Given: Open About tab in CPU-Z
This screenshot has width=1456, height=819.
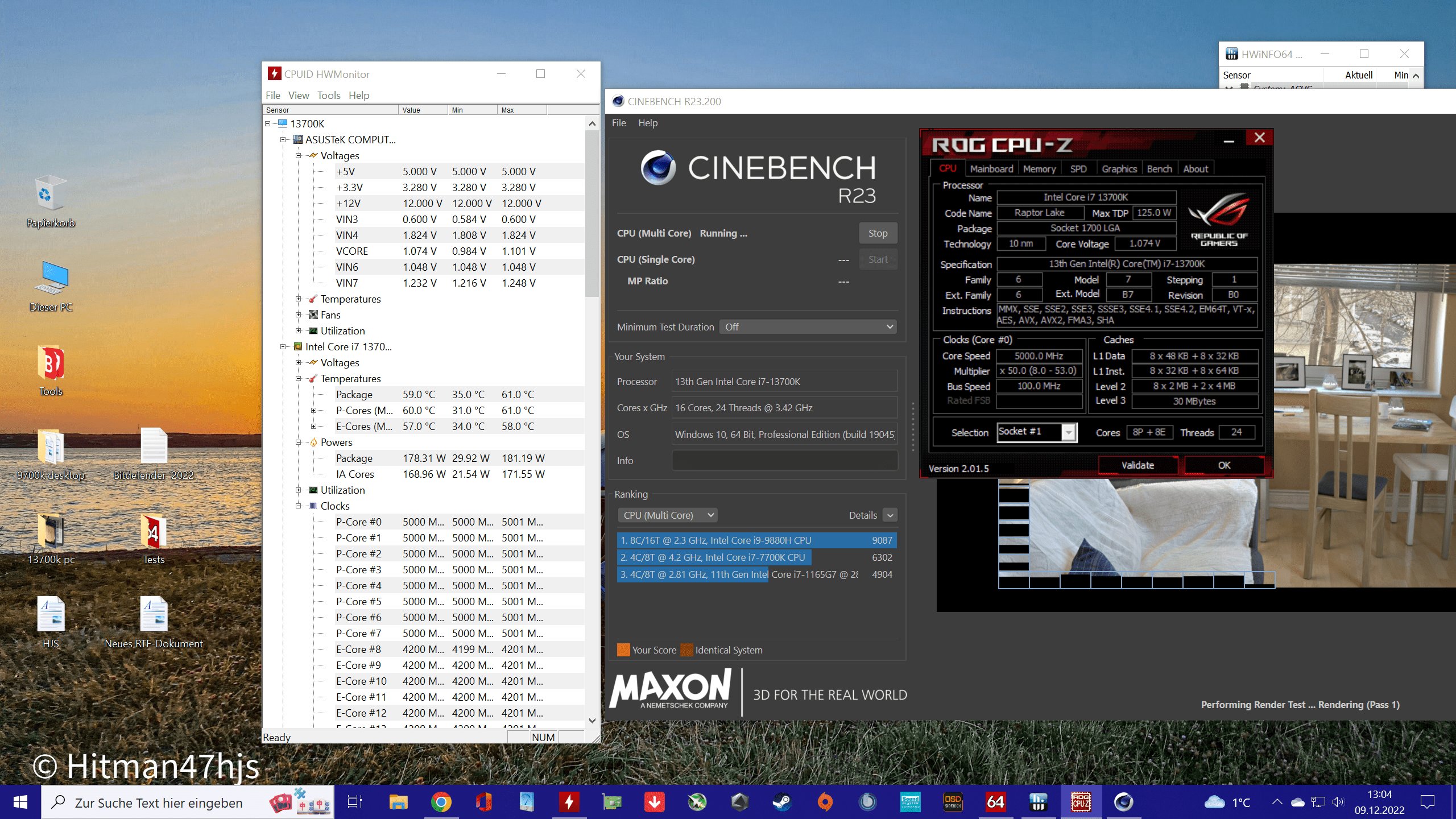Looking at the screenshot, I should (x=1196, y=169).
